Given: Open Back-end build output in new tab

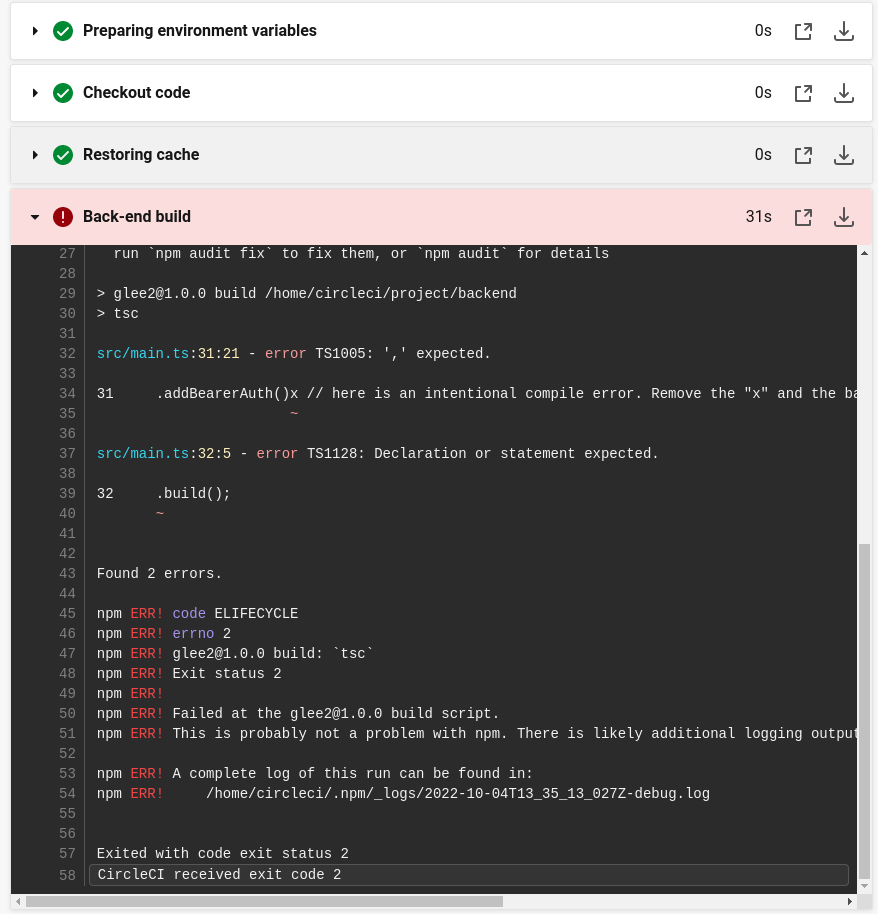Looking at the screenshot, I should point(803,217).
